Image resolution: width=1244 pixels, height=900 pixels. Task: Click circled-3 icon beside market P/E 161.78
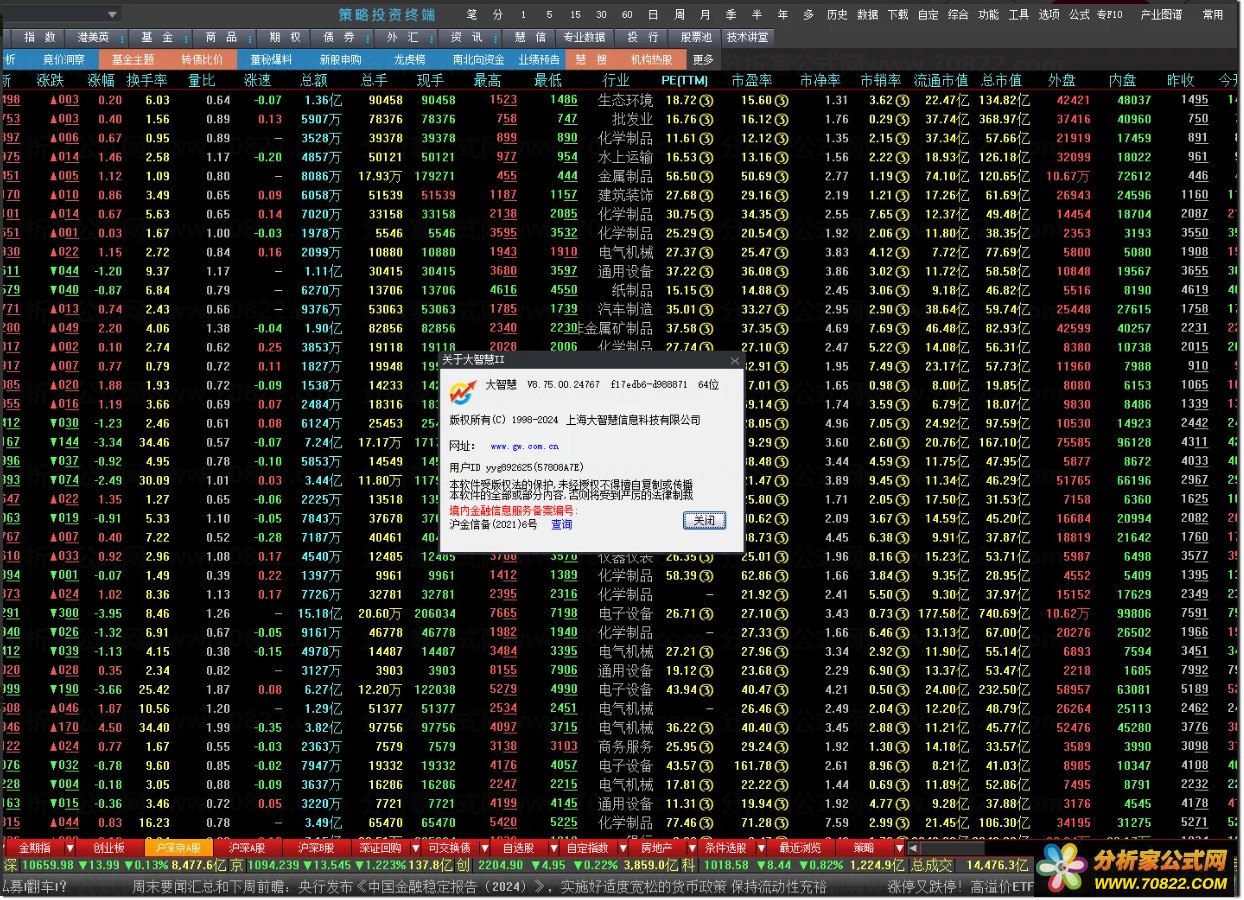point(782,765)
